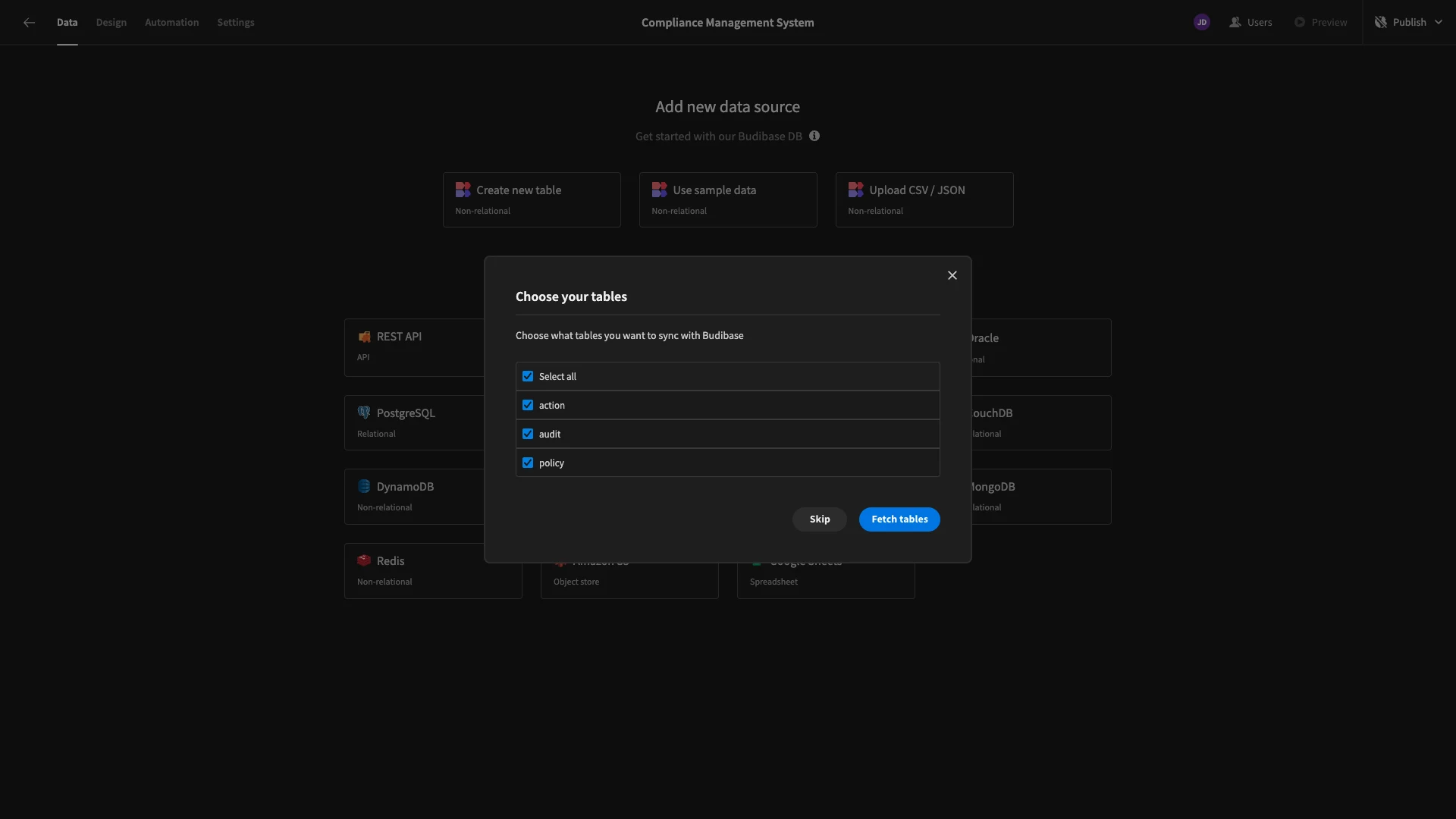
Task: Uncheck the action table checkbox
Action: [x=528, y=405]
